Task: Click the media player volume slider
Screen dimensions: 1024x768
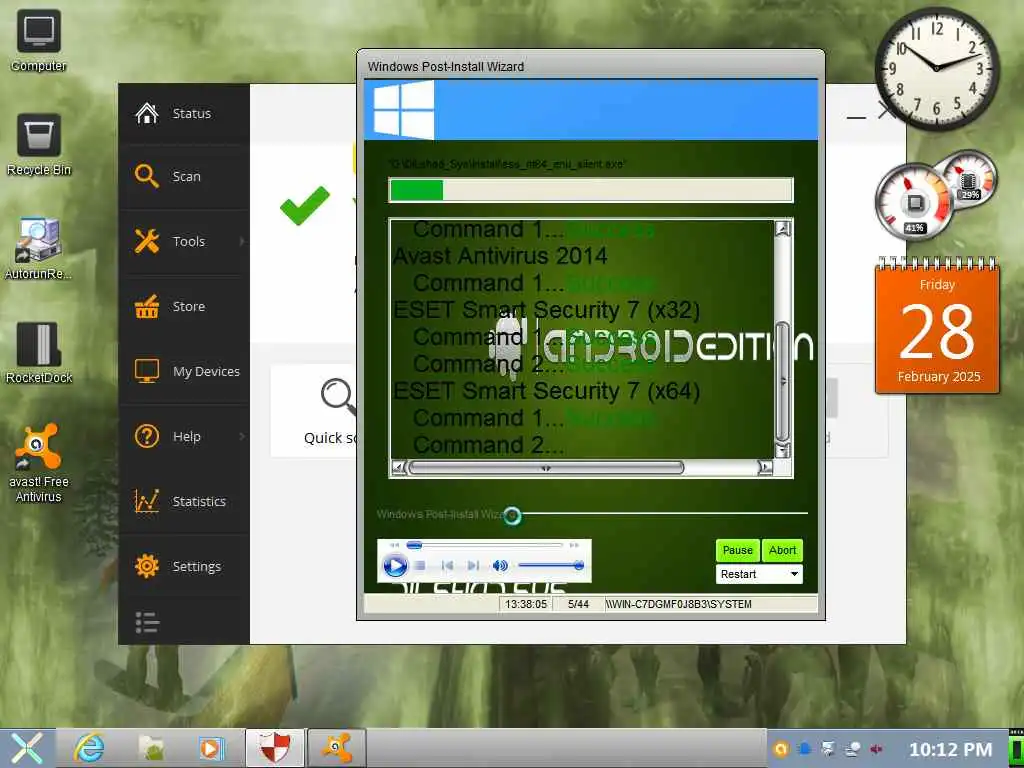Action: [550, 566]
